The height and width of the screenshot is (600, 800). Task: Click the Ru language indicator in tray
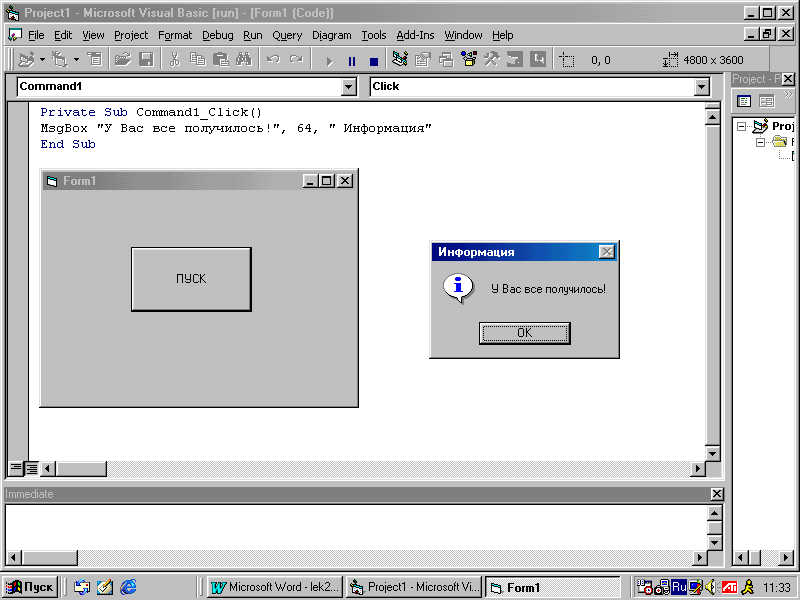(x=679, y=587)
